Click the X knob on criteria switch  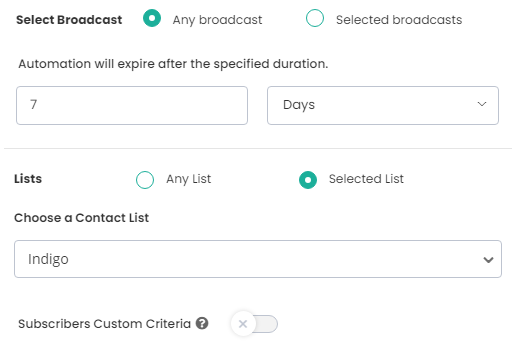click(243, 324)
